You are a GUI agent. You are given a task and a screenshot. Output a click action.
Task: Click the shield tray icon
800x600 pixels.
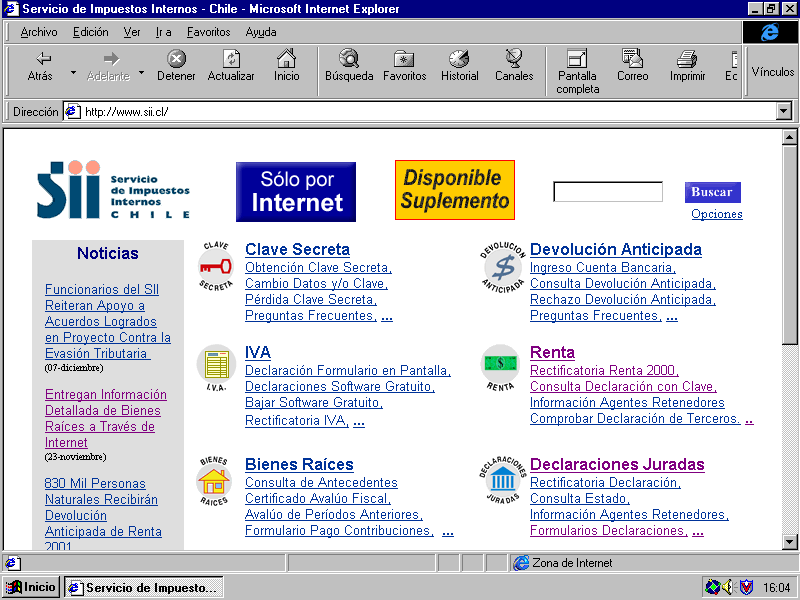(746, 587)
